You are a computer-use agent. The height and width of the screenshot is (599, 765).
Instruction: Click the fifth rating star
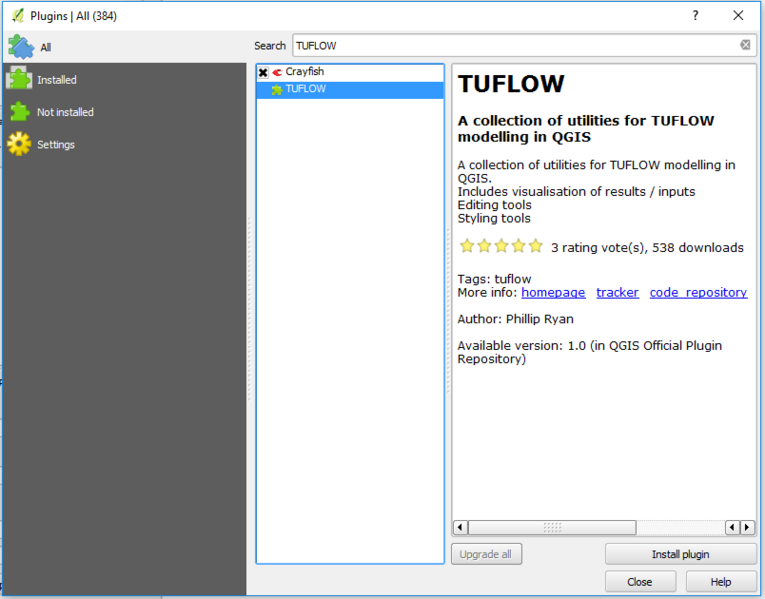click(535, 246)
